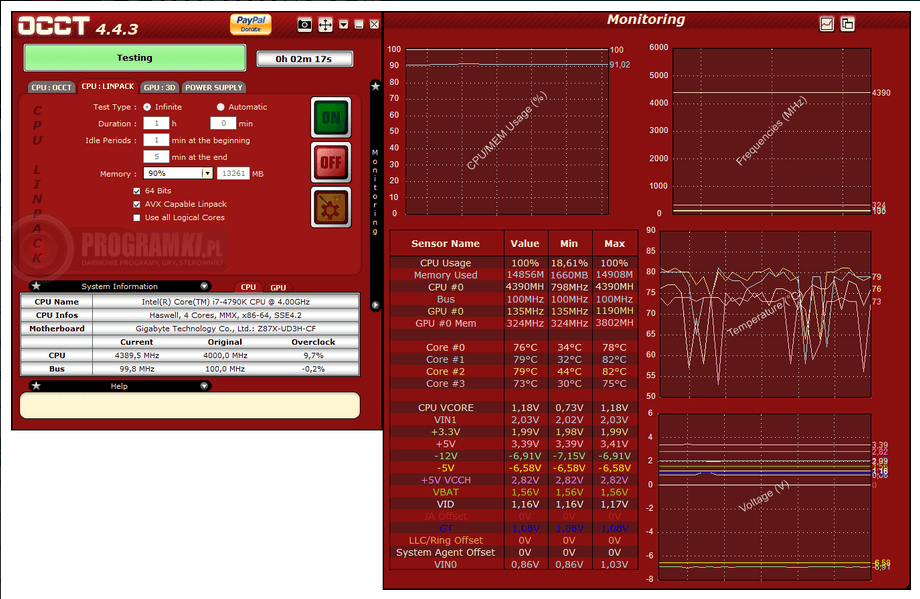Collapse the System Information section arrow

pyautogui.click(x=204, y=286)
